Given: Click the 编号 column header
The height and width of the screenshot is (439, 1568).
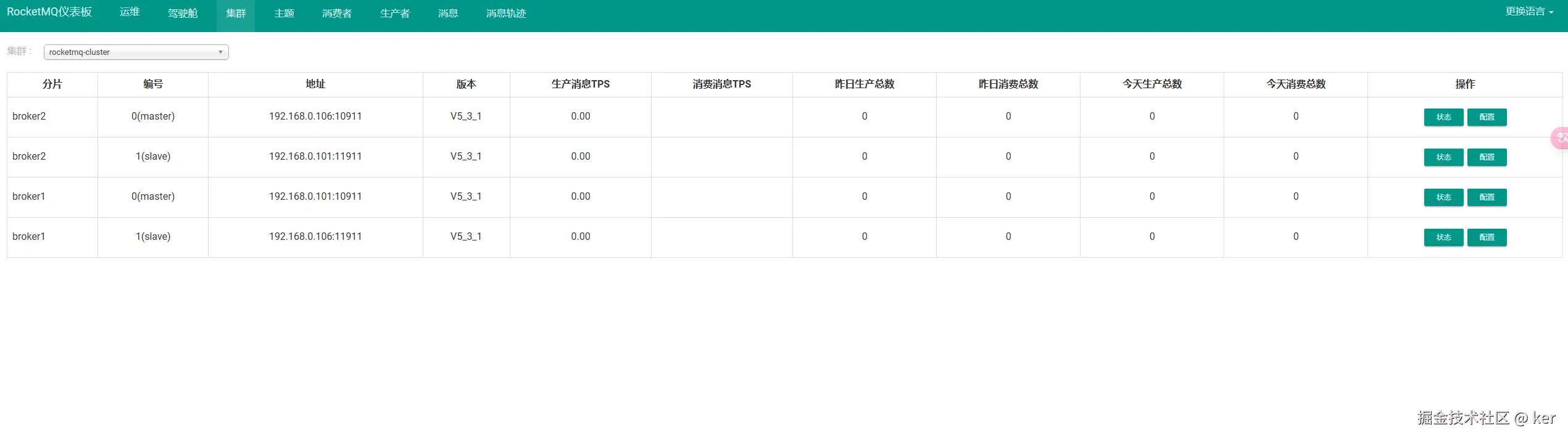Looking at the screenshot, I should (x=153, y=84).
